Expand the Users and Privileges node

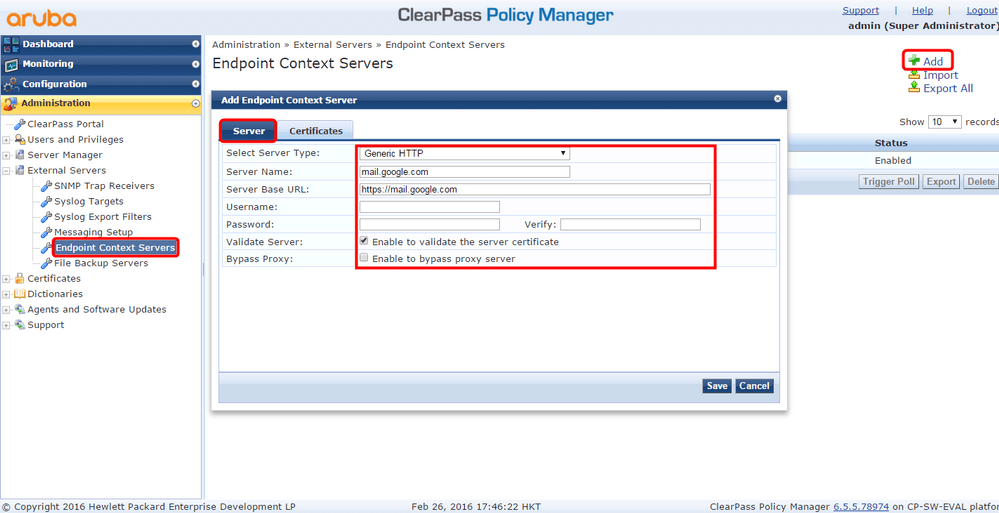(6, 140)
